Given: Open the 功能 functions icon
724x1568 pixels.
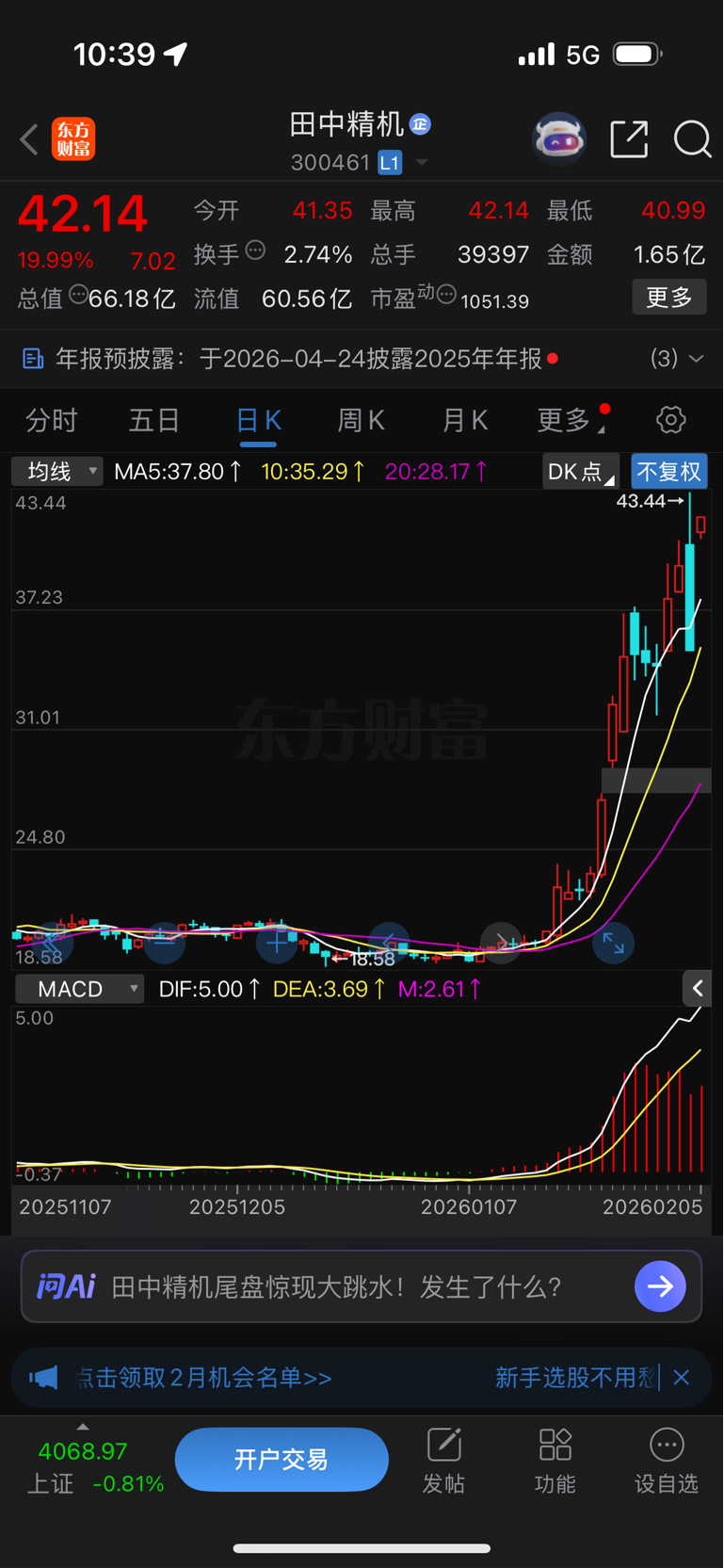Looking at the screenshot, I should tap(555, 1461).
